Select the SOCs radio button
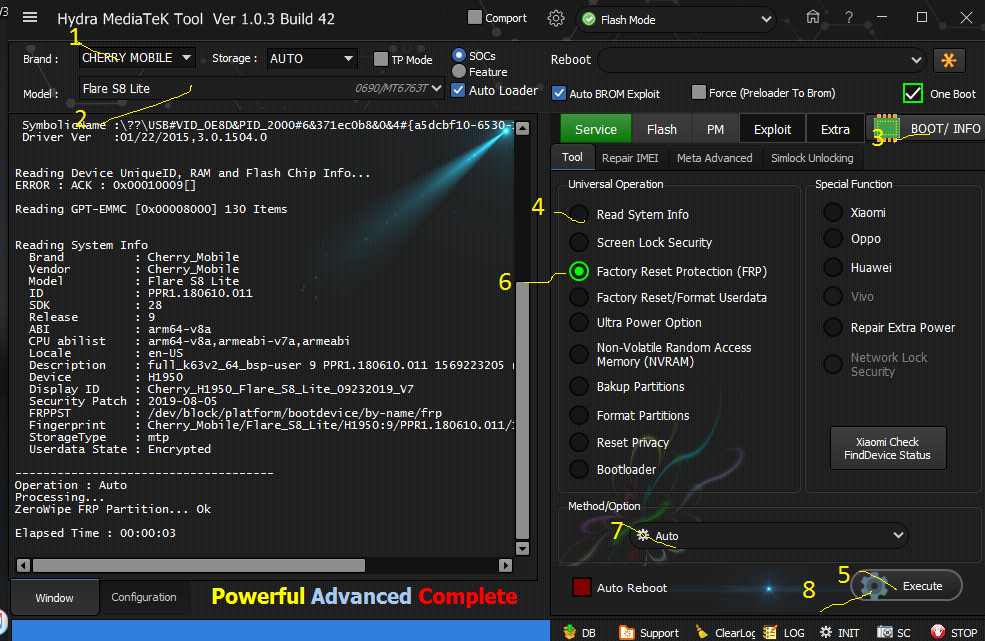This screenshot has height=641, width=985. pos(459,55)
